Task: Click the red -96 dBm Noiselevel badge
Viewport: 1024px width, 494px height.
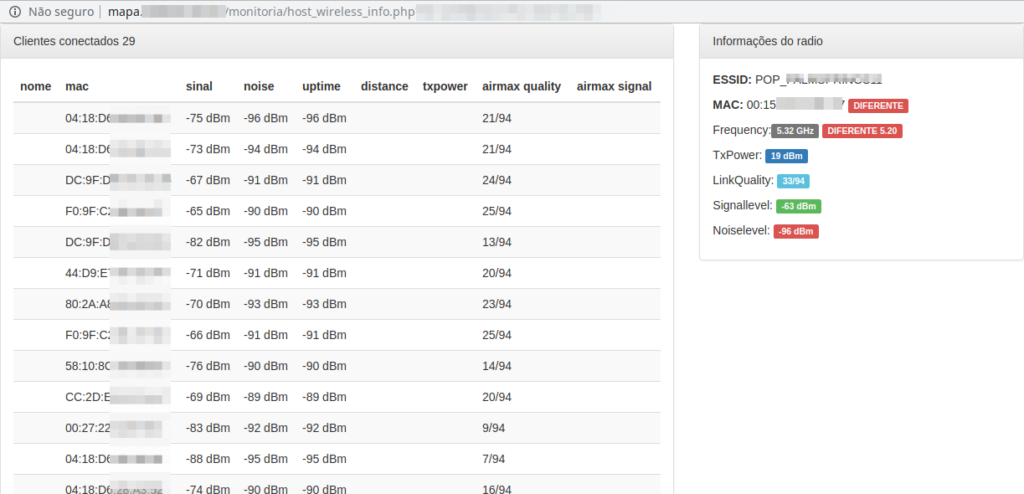Action: point(796,231)
